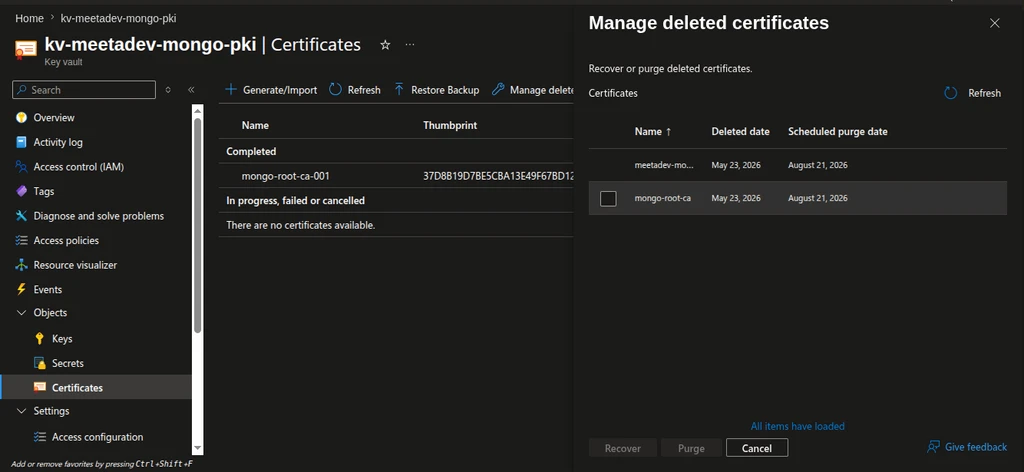
Task: Click the Events lightning bolt icon
Action: point(21,289)
